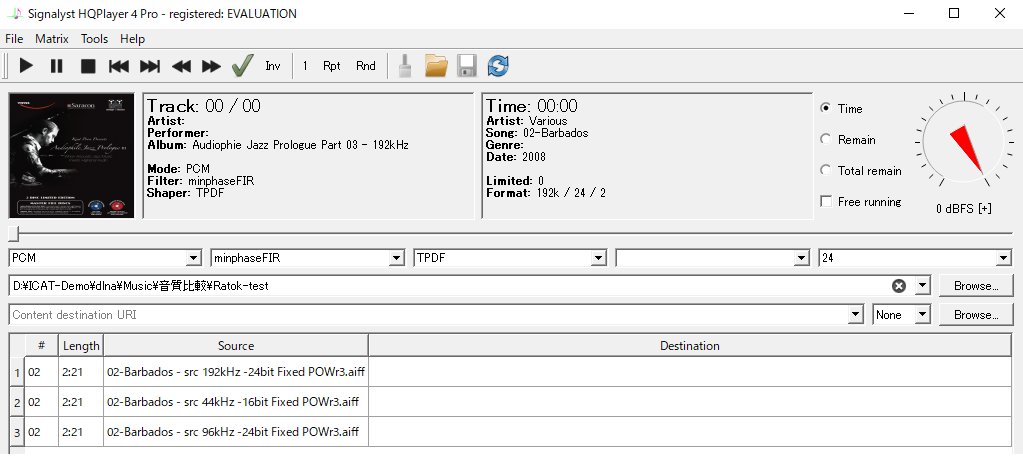Click the blue refresh arrows icon
This screenshot has height=461, width=1023.
(498, 66)
